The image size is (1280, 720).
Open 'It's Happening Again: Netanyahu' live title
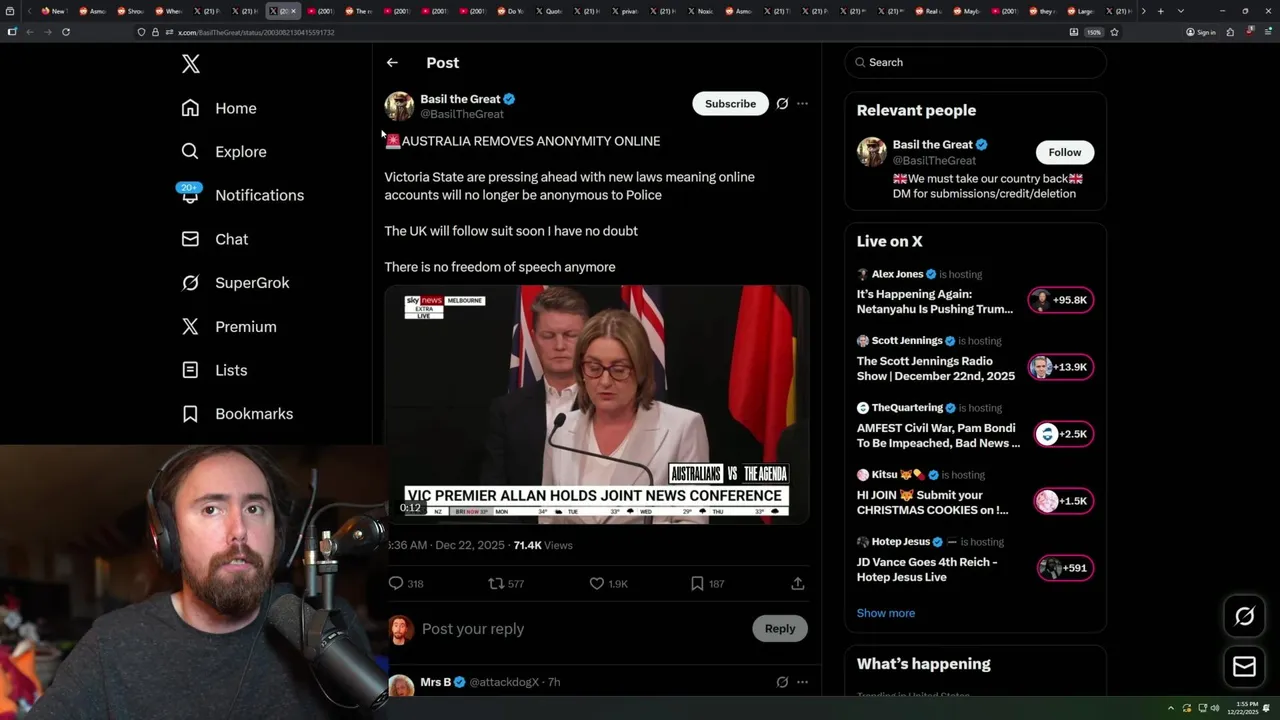tap(934, 302)
